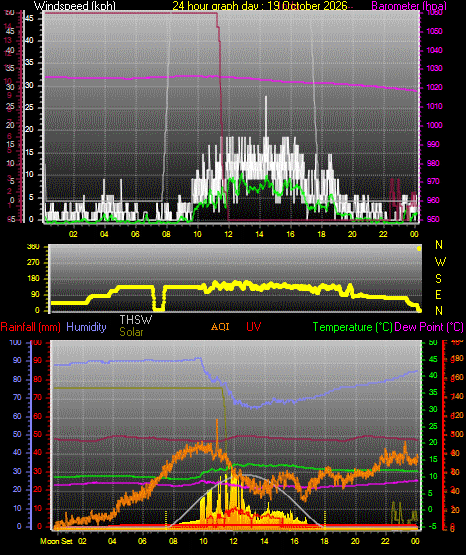Click the 14 hour label under the bottom graph

[264, 541]
